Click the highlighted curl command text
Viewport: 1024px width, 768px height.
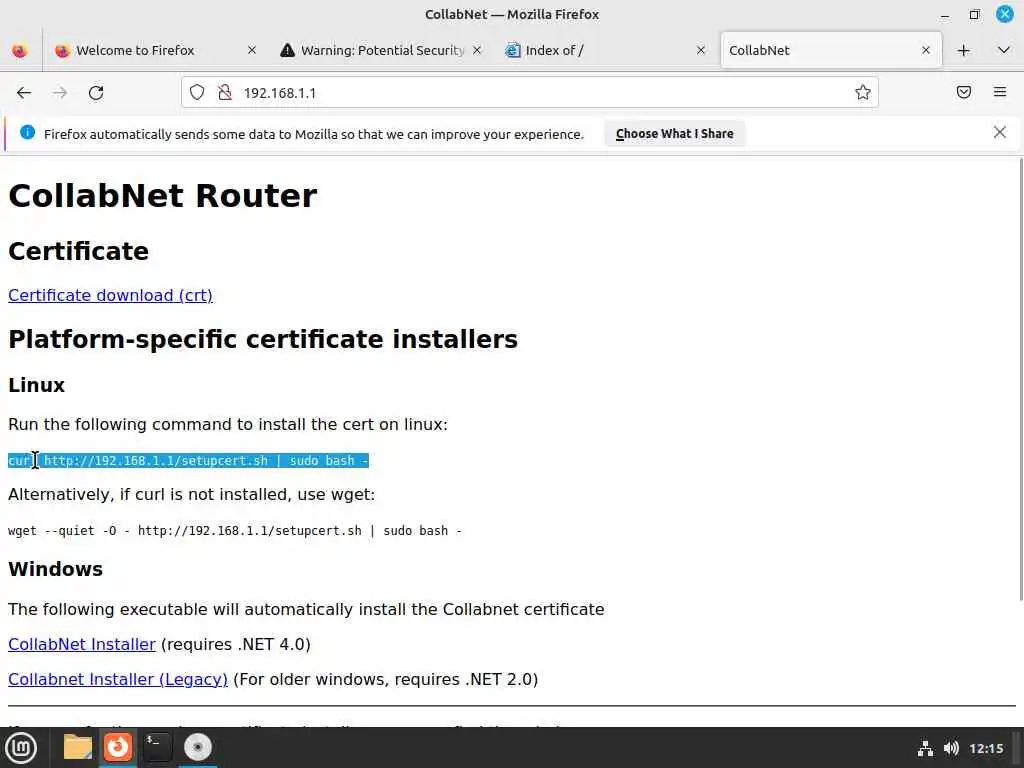[188, 461]
